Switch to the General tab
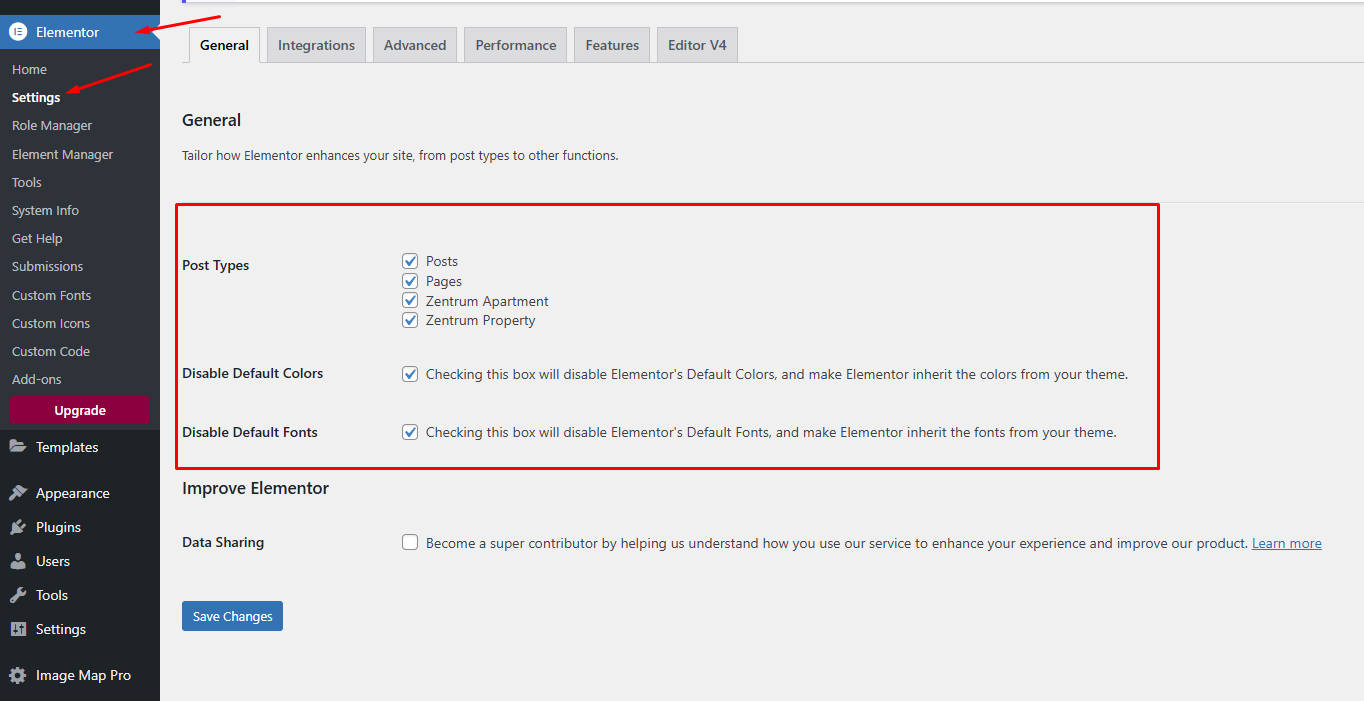The height and width of the screenshot is (701, 1364). pyautogui.click(x=225, y=45)
